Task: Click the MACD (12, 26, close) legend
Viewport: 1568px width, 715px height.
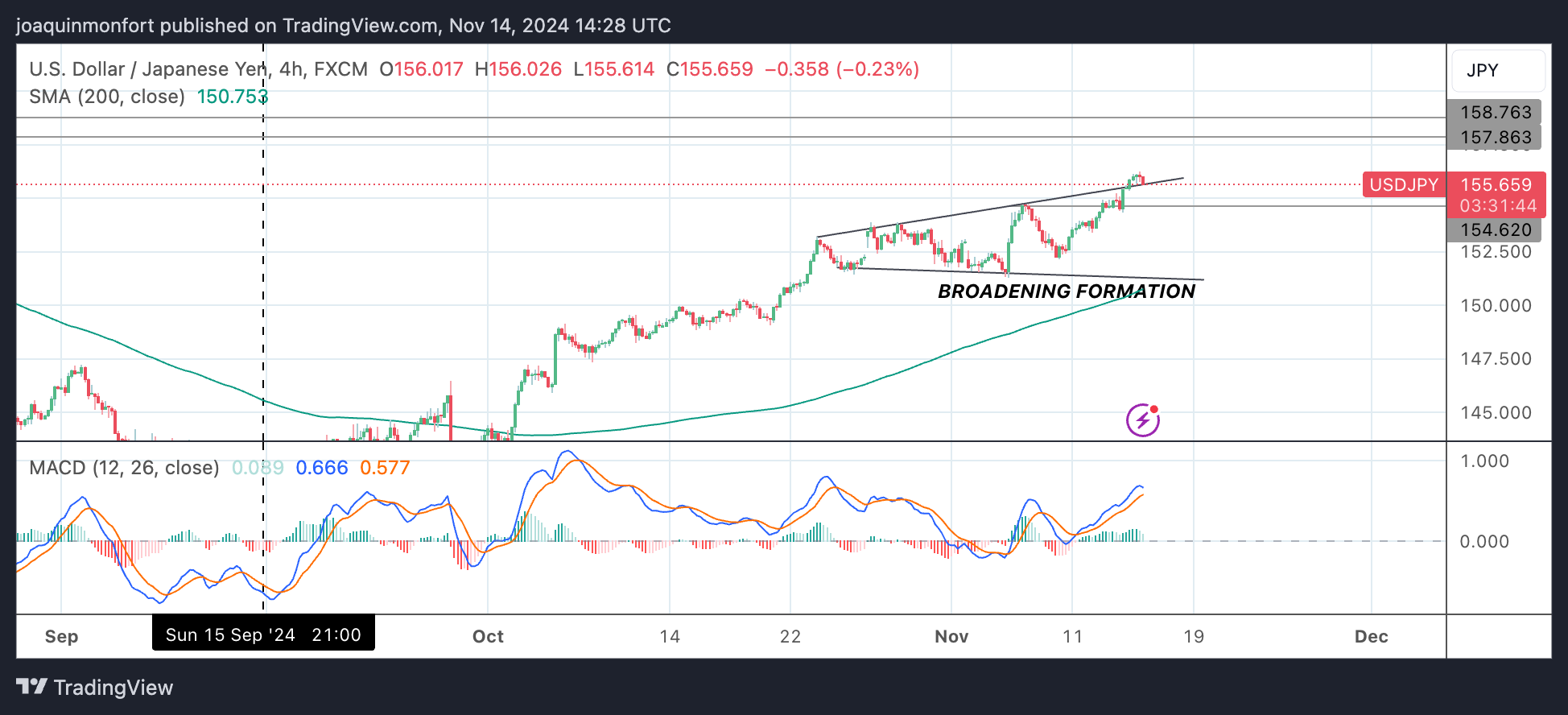Action: (124, 468)
